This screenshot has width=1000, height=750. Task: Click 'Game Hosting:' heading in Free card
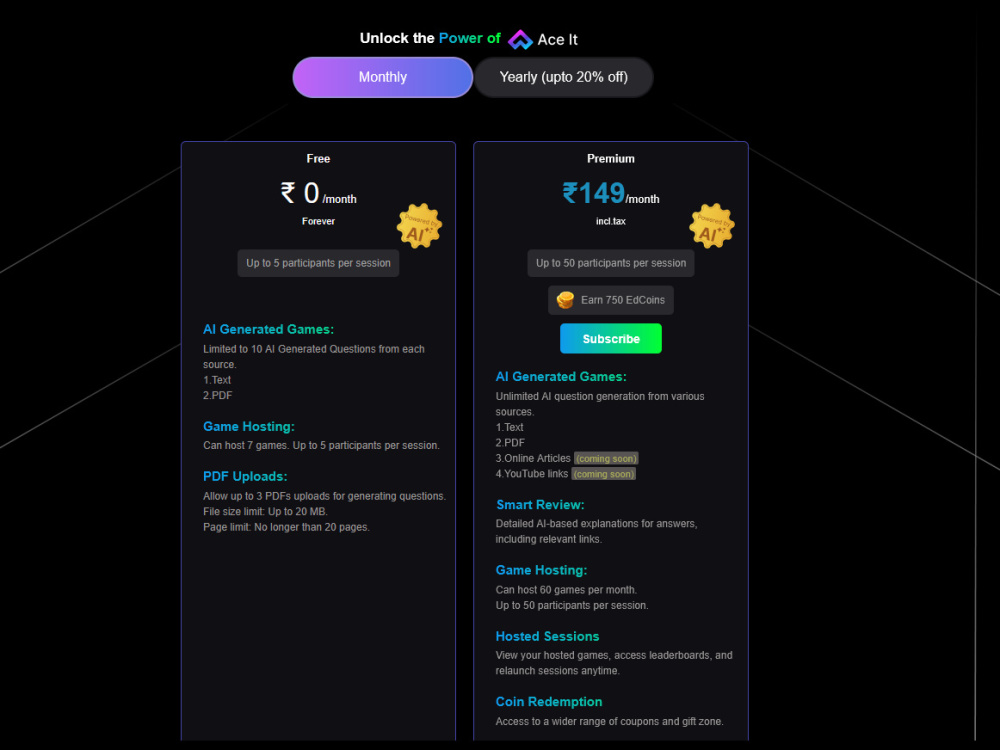point(249,426)
